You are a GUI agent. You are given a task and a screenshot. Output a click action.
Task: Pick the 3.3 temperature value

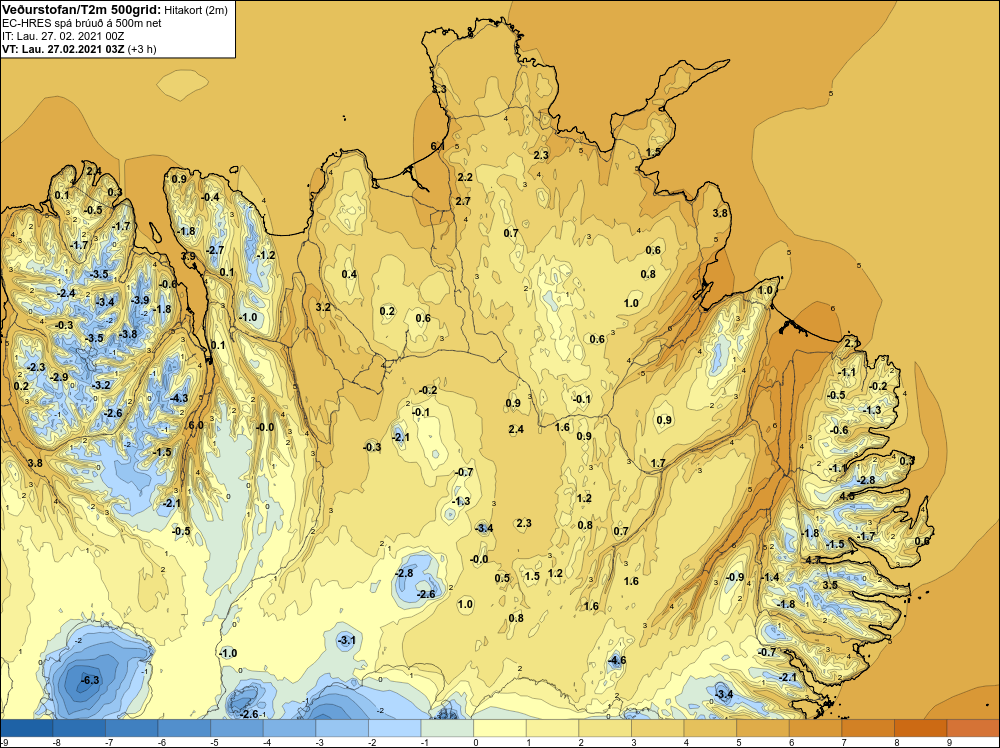tap(439, 89)
